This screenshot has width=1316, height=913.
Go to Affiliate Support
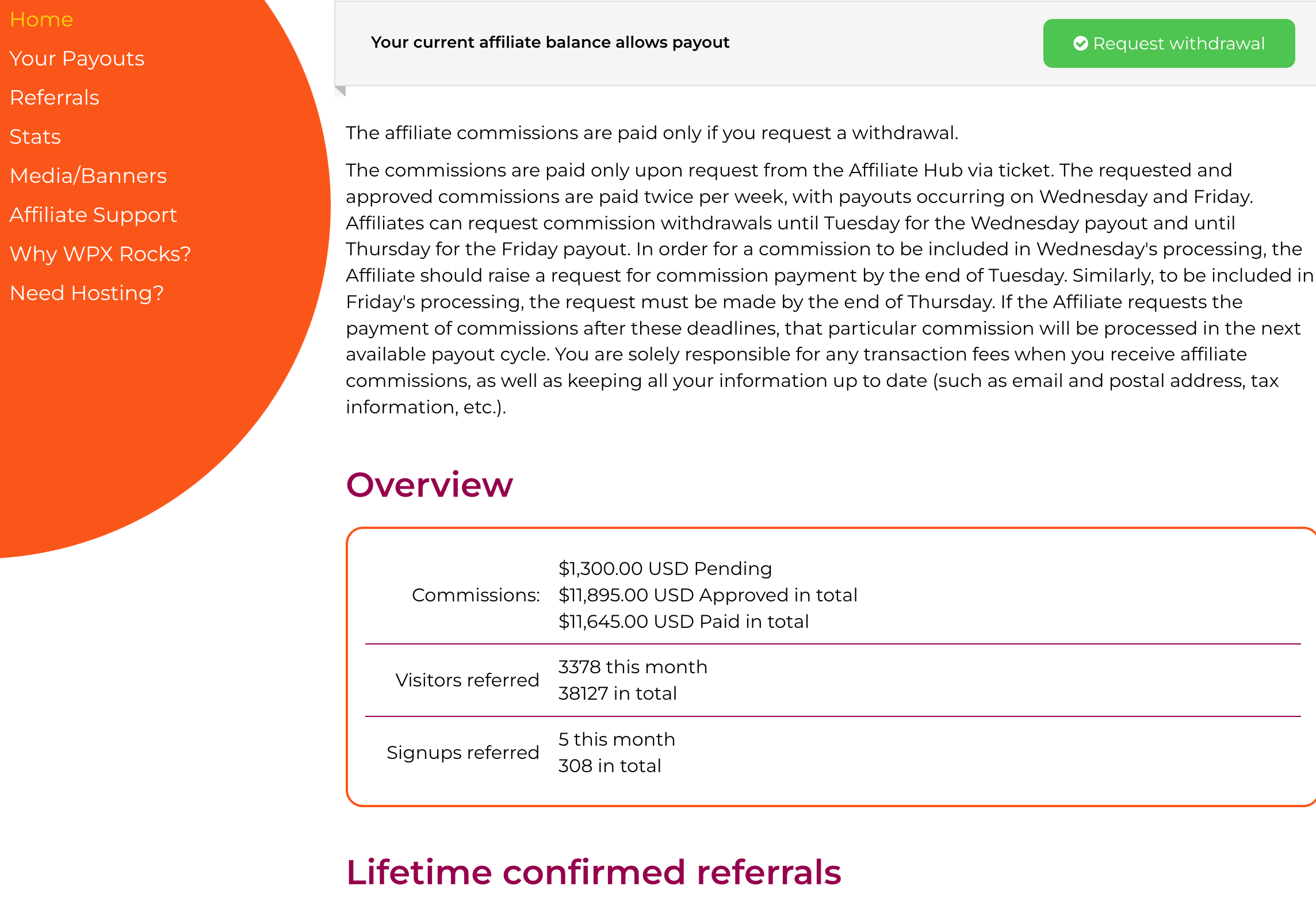(93, 214)
